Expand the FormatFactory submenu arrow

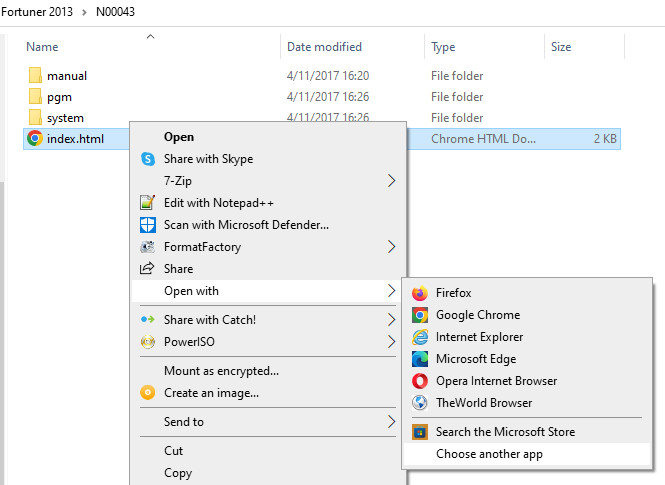coord(391,247)
